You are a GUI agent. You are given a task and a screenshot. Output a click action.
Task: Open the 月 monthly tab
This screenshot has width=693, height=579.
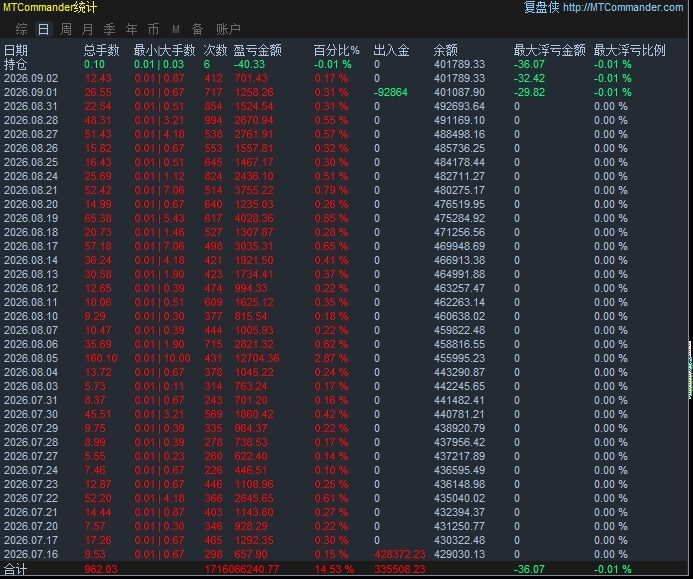tap(88, 29)
